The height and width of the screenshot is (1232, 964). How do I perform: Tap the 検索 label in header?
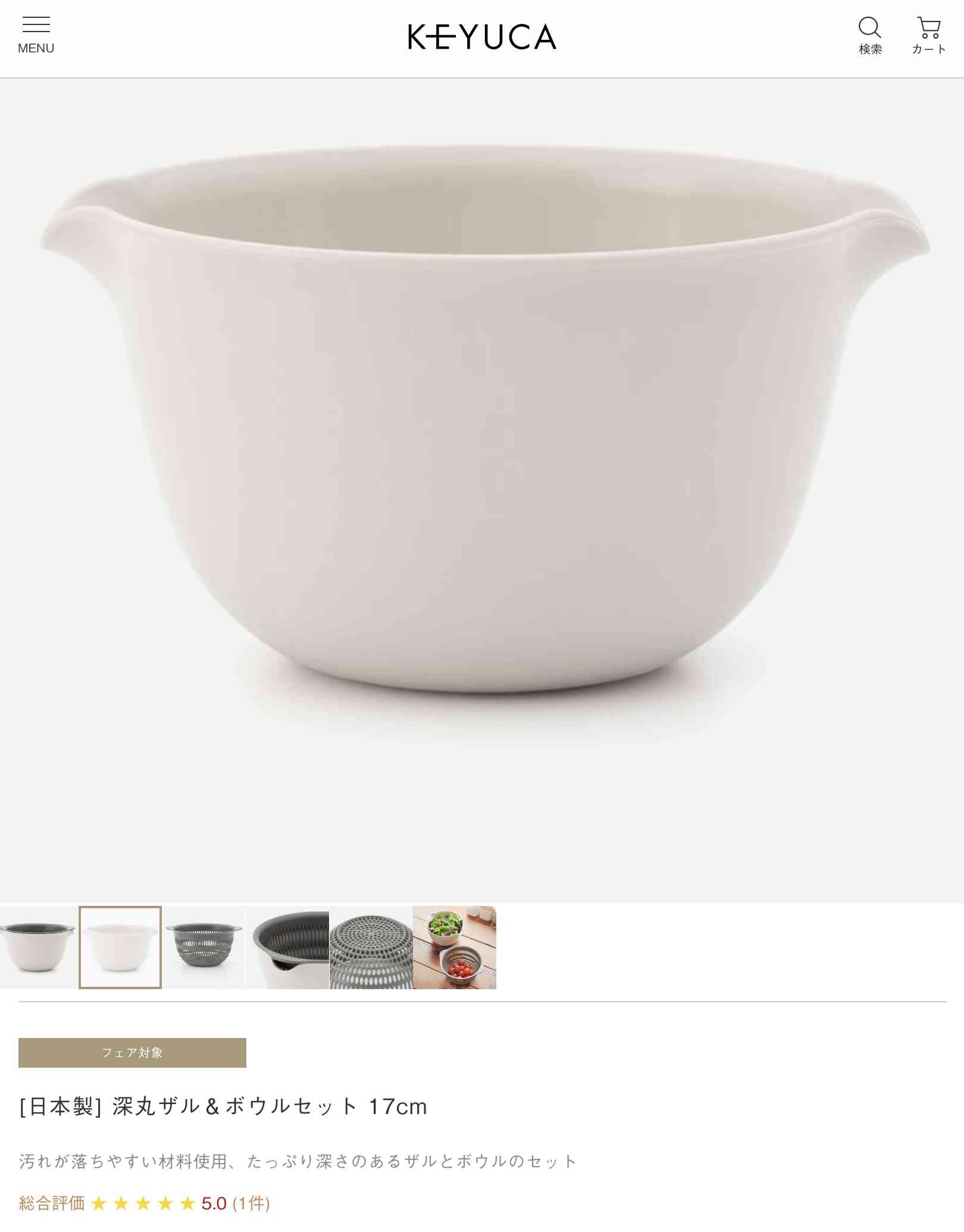pos(870,49)
